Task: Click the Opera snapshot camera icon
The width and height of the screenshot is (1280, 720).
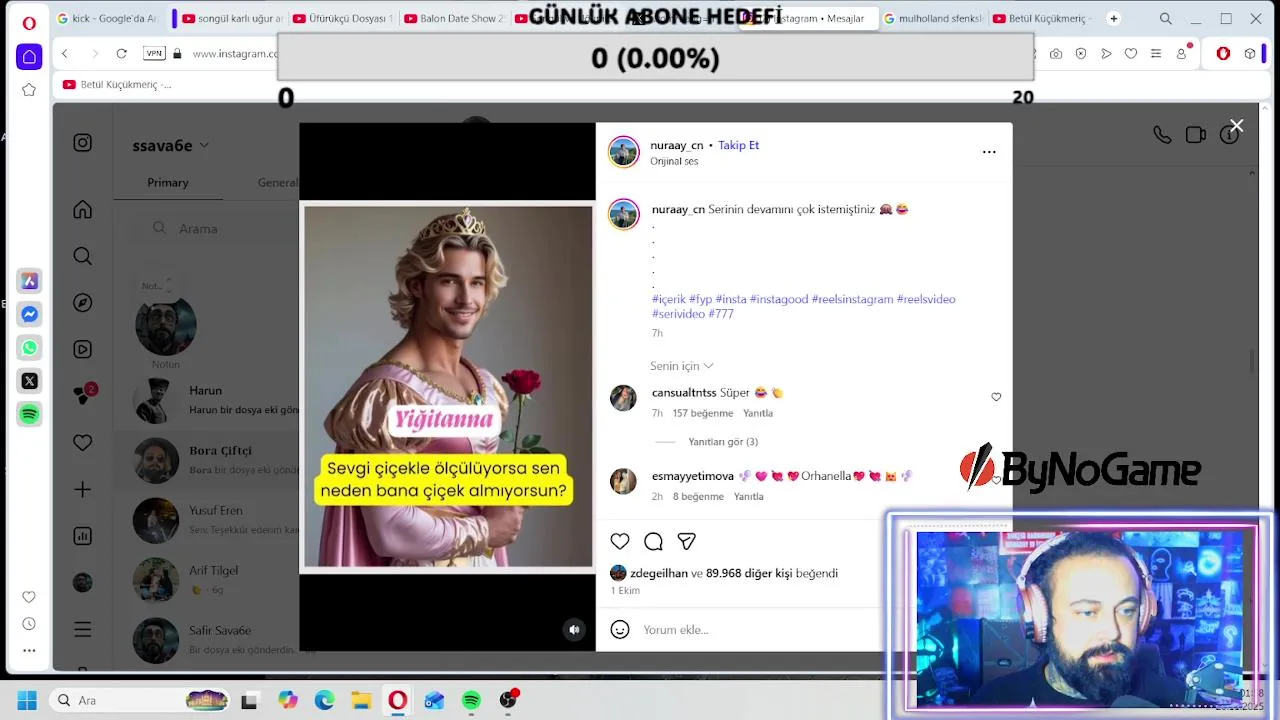Action: (x=1056, y=54)
